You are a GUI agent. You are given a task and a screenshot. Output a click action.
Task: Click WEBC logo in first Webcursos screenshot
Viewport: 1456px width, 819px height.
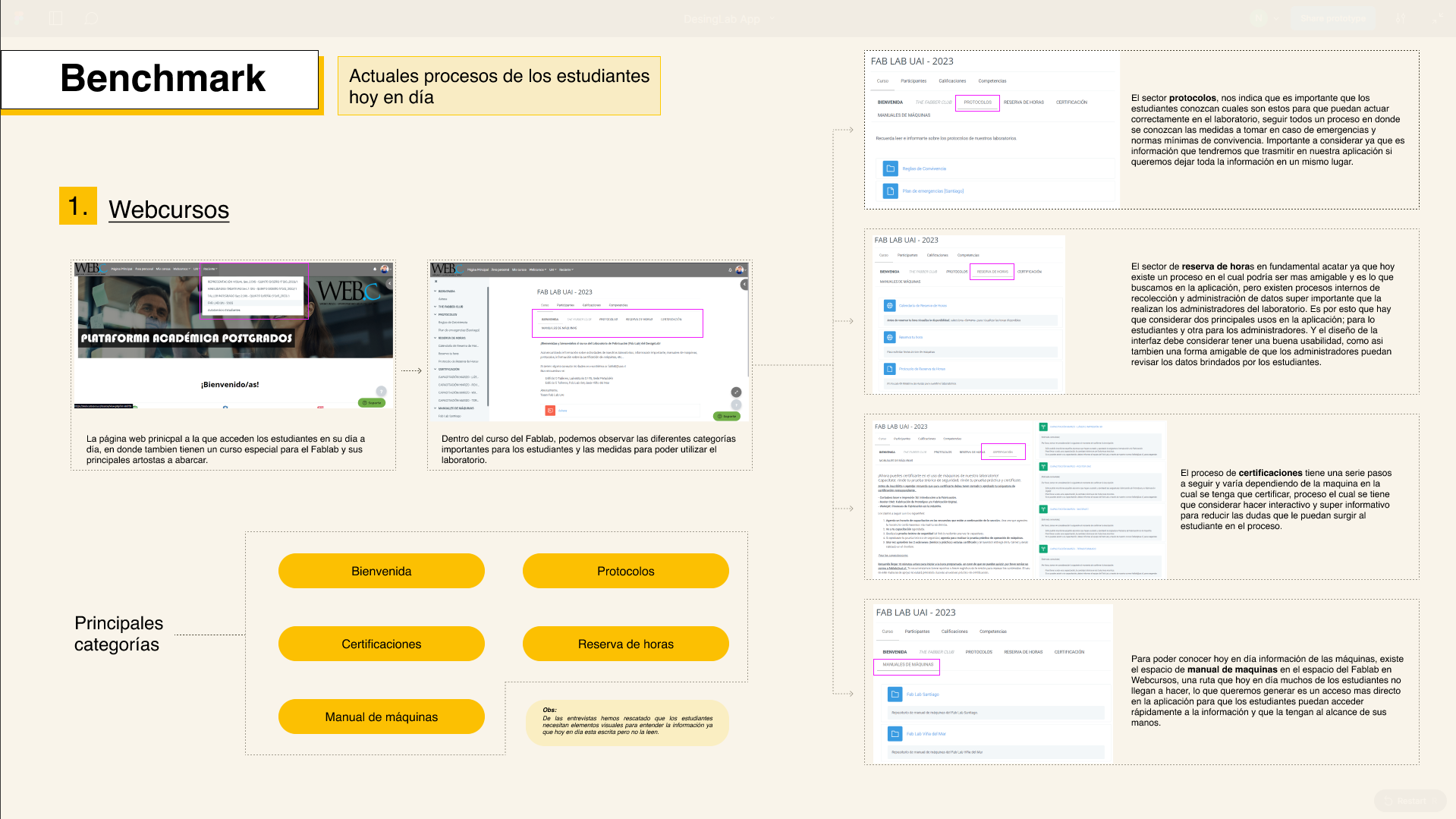90,269
